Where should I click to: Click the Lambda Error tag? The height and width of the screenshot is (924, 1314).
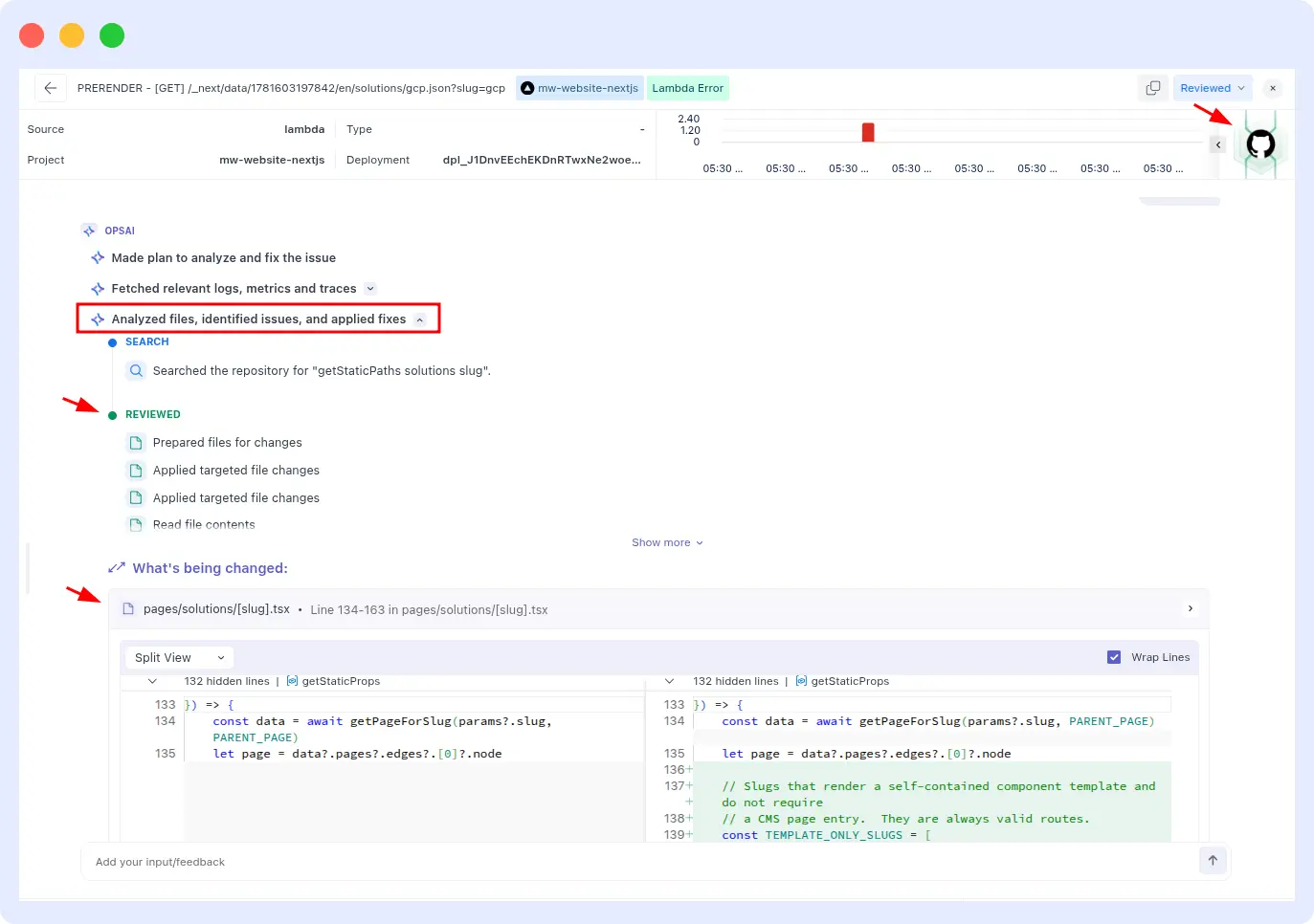click(687, 88)
